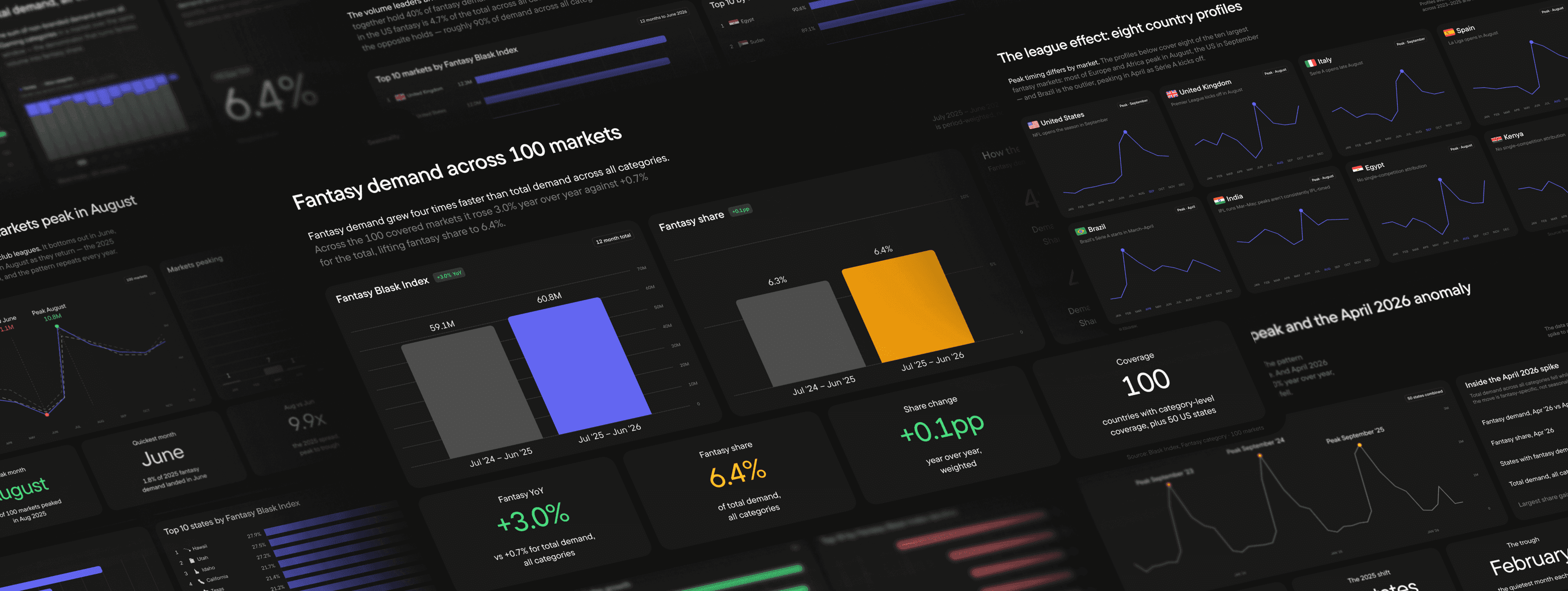Click the 'Fantasy share' chart title
1568x591 pixels.
pos(692,220)
